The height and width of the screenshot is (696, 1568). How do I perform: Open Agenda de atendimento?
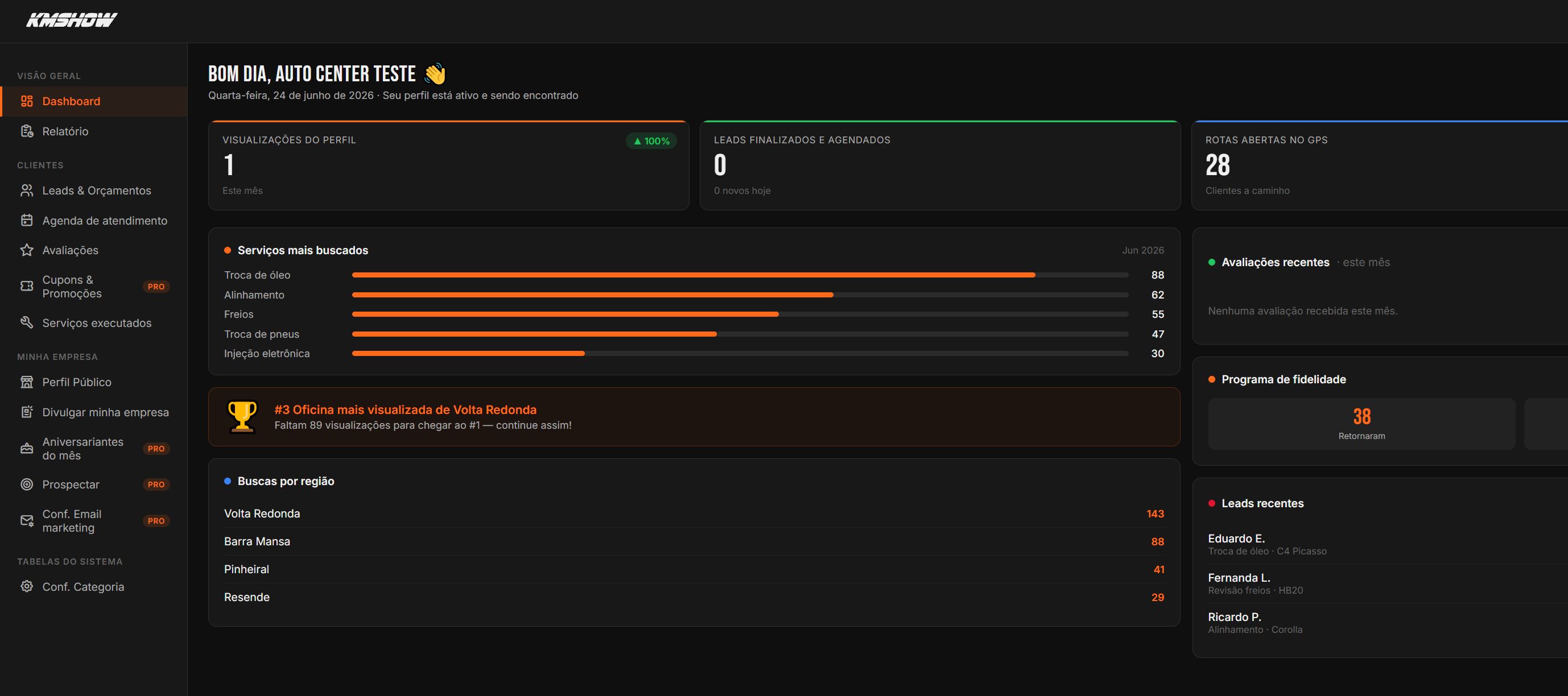(x=94, y=220)
